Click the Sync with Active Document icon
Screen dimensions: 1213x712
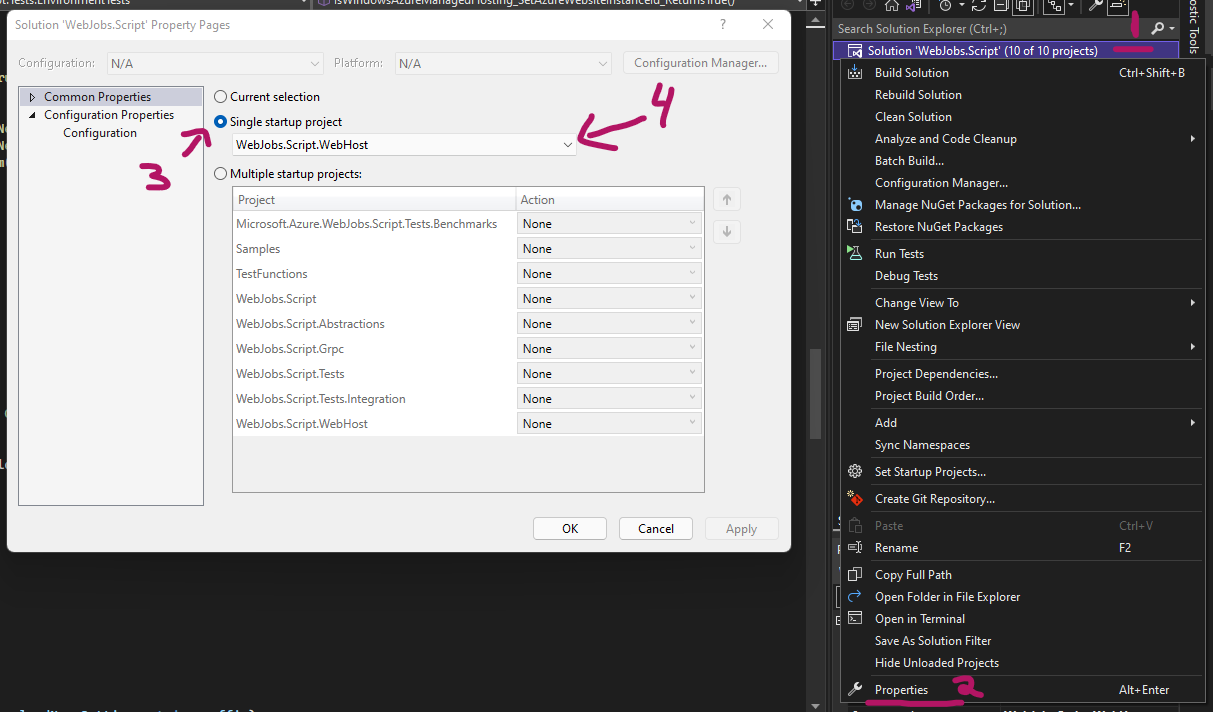(x=978, y=5)
